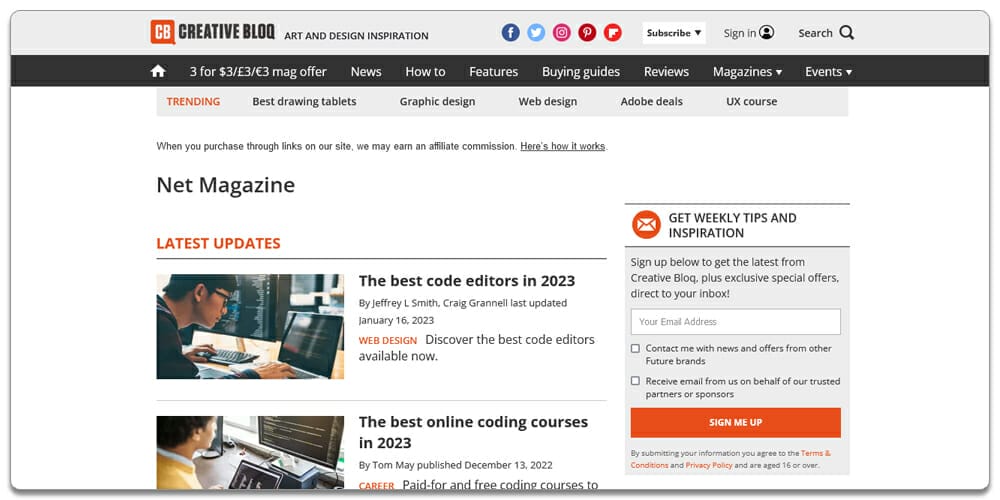Click the January 16, 2023 date text
1000x500 pixels.
tap(396, 320)
